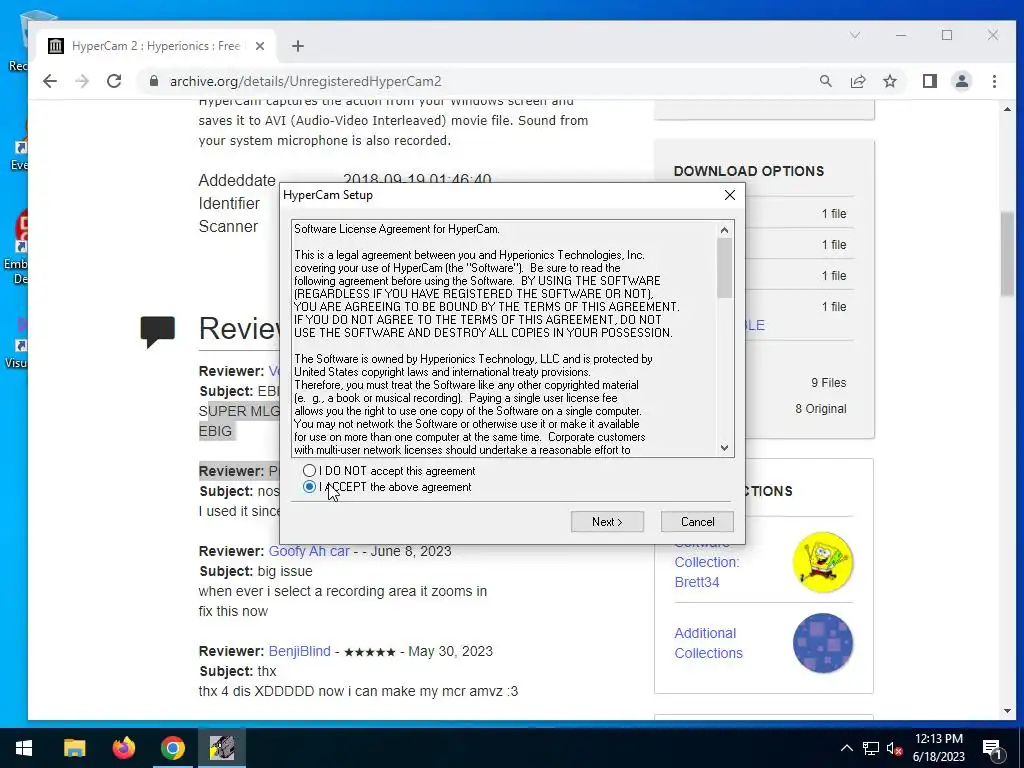Click the Identifier metadata label
Viewport: 1024px width, 768px height.
pos(229,204)
